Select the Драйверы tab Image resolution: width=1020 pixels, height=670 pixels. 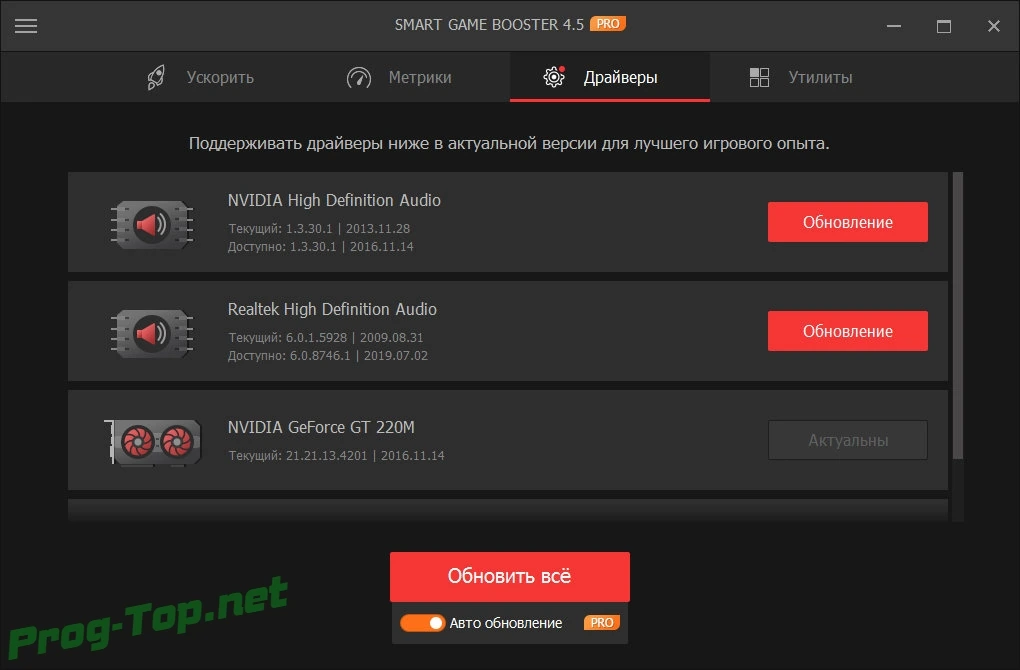point(610,77)
